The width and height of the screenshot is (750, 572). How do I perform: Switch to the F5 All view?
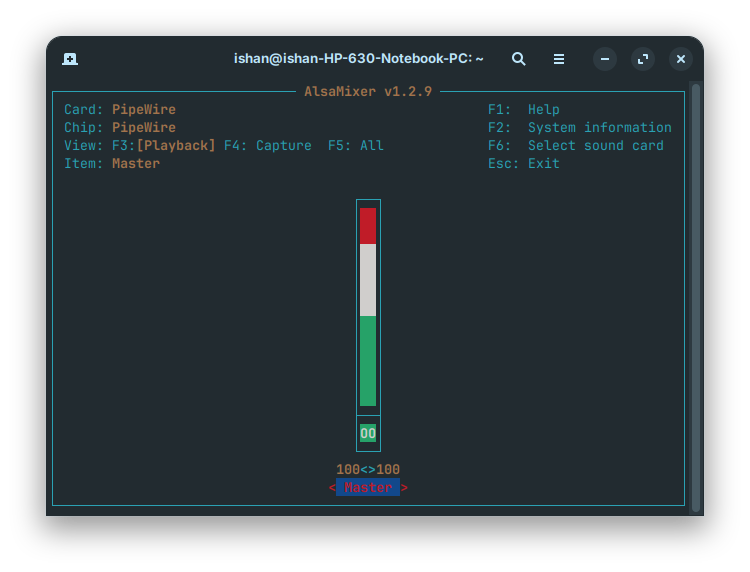tap(356, 146)
